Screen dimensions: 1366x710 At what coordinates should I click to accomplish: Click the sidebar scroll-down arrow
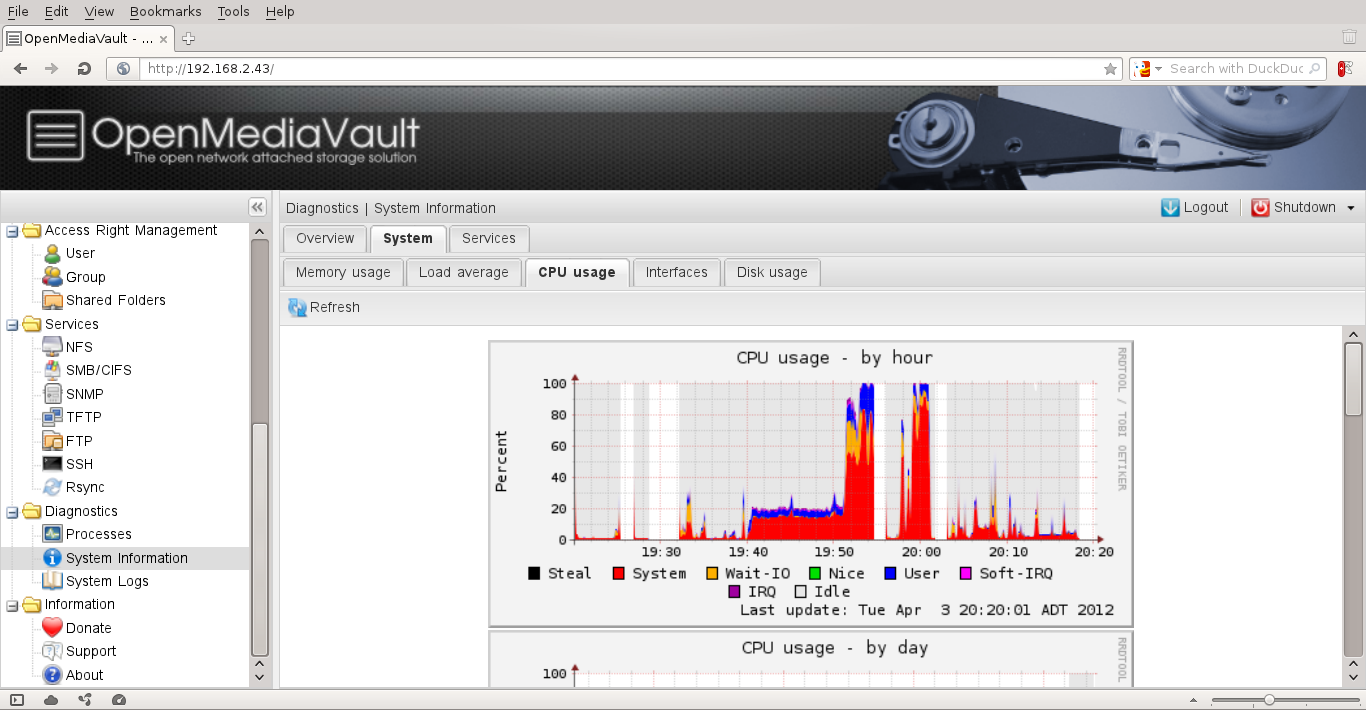coord(259,677)
